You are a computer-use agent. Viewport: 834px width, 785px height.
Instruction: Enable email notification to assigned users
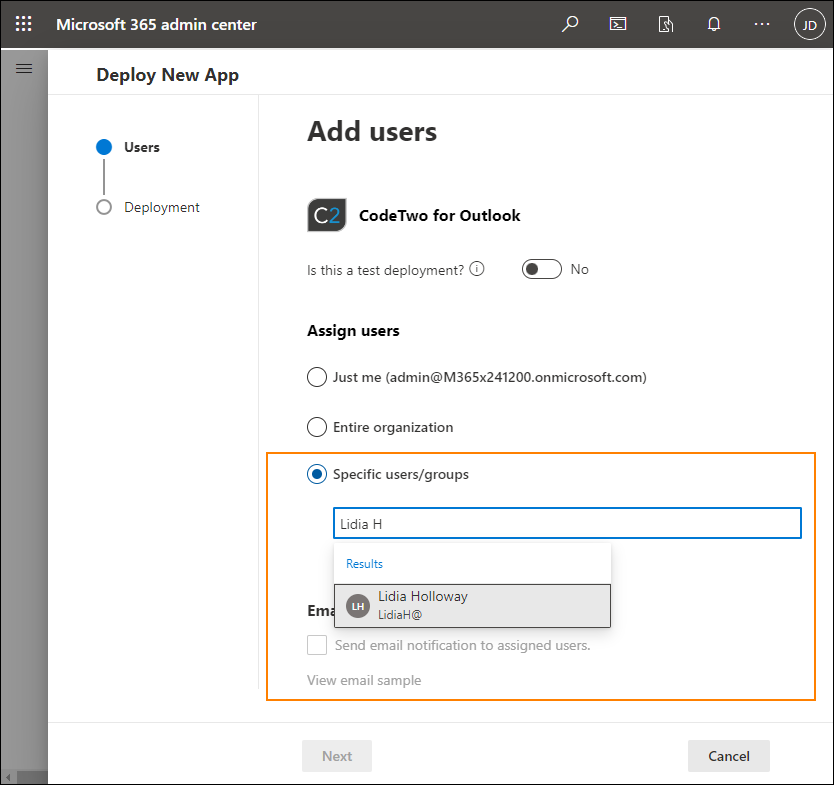pyautogui.click(x=317, y=645)
